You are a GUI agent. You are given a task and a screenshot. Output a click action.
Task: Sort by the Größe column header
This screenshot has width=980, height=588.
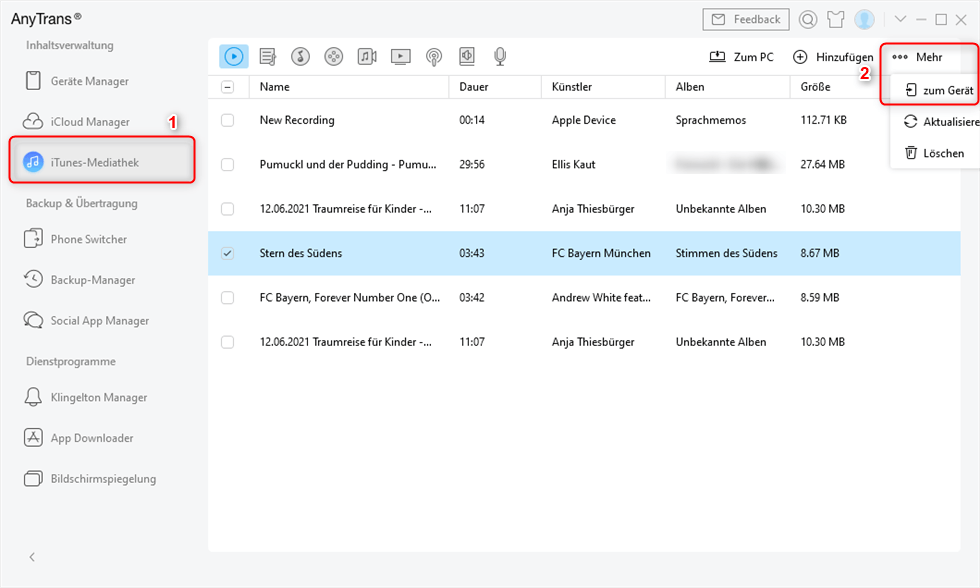(815, 87)
